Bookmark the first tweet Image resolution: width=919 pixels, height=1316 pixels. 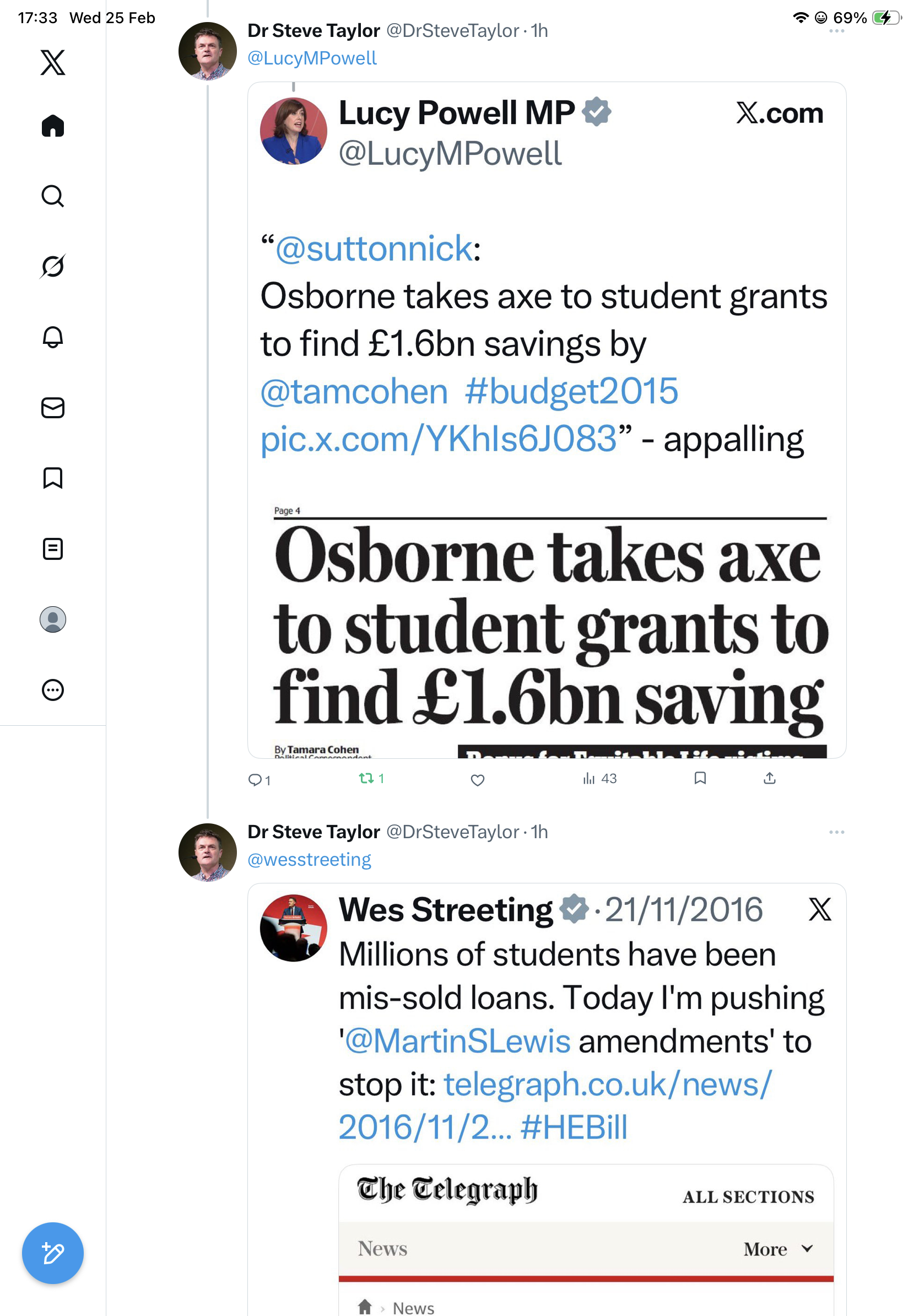[x=700, y=778]
